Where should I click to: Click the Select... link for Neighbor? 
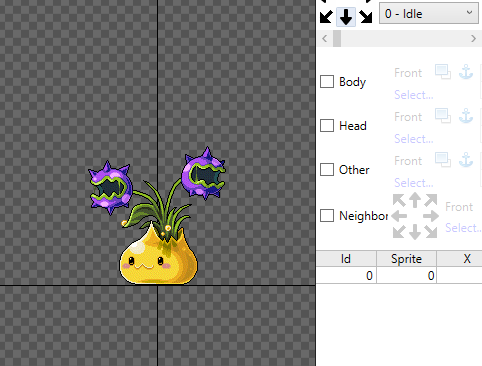(463, 228)
